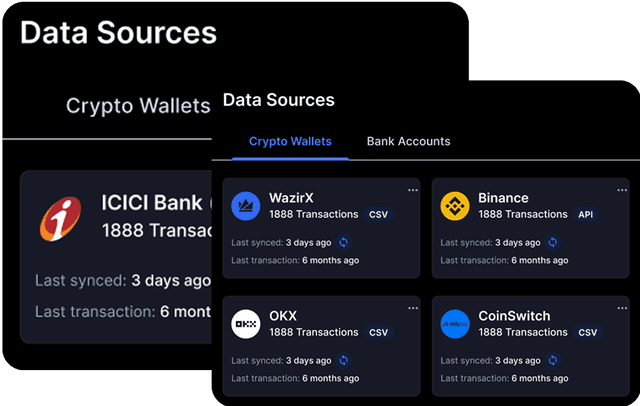The image size is (640, 406).
Task: Click the CSV badge on OKX
Action: [x=378, y=332]
